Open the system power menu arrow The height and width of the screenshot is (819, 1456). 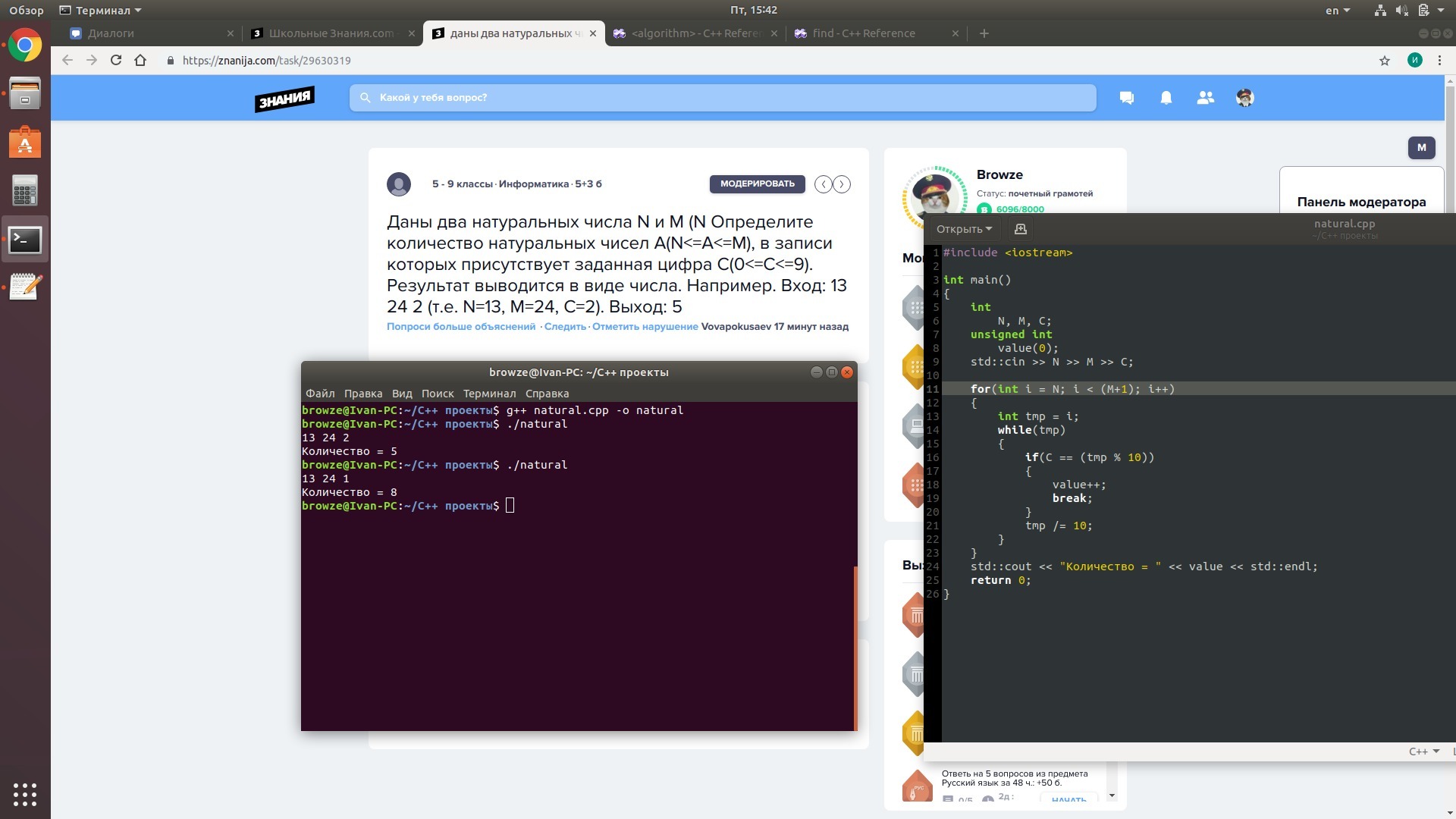tap(1441, 11)
